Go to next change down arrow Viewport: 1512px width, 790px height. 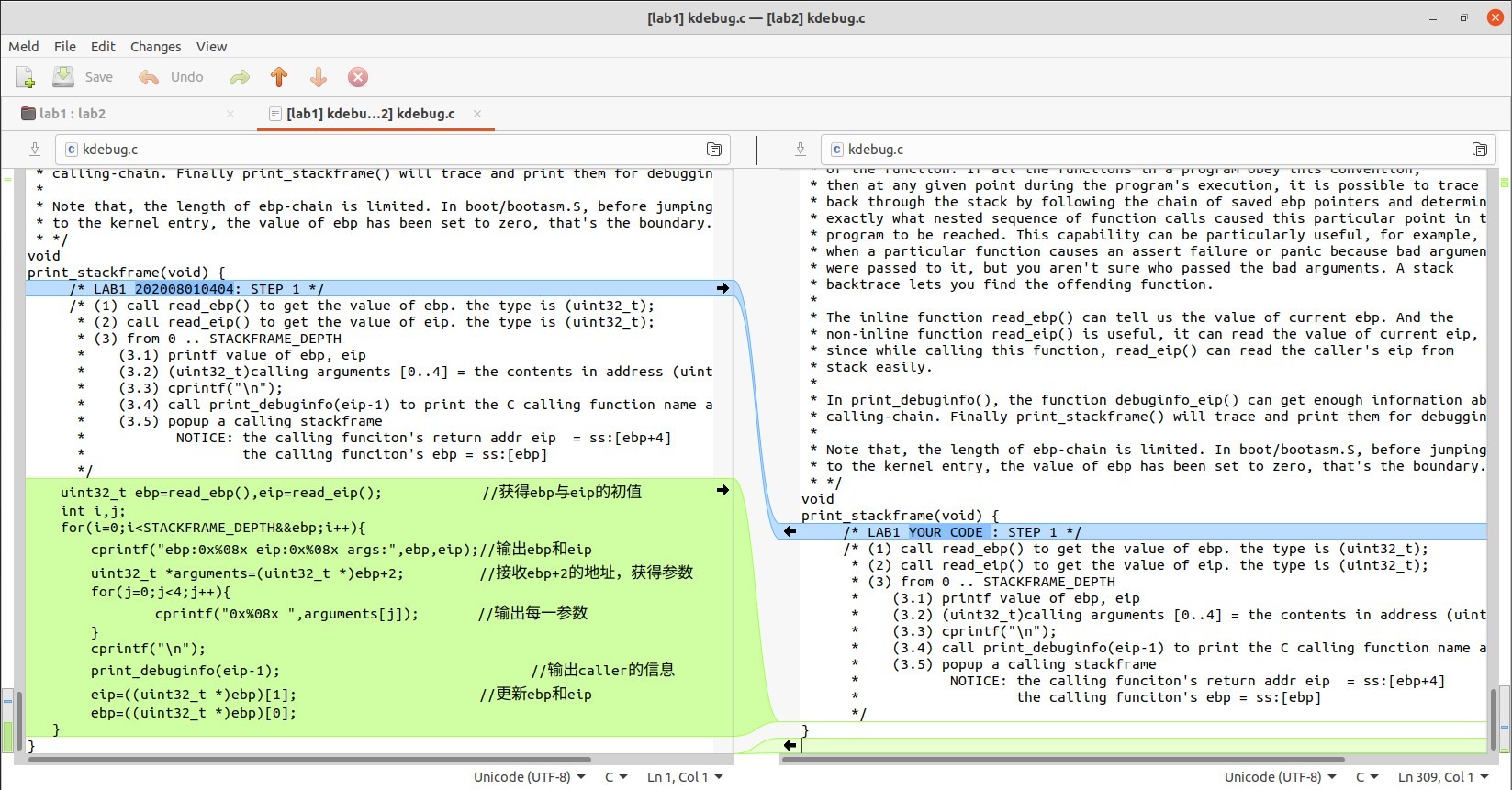tap(319, 77)
